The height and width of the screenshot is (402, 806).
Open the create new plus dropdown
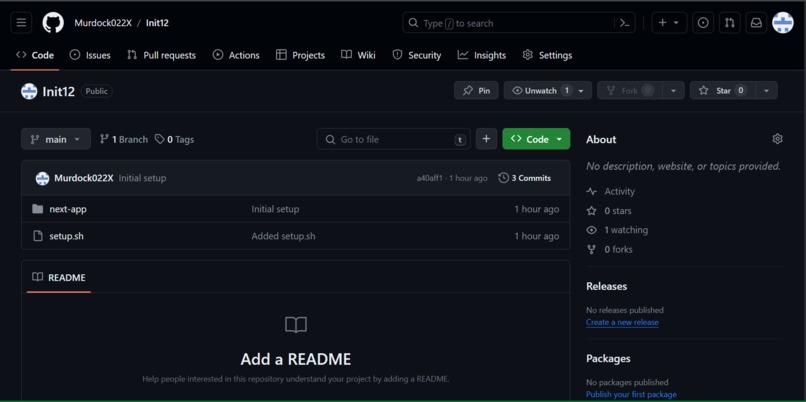coord(669,23)
